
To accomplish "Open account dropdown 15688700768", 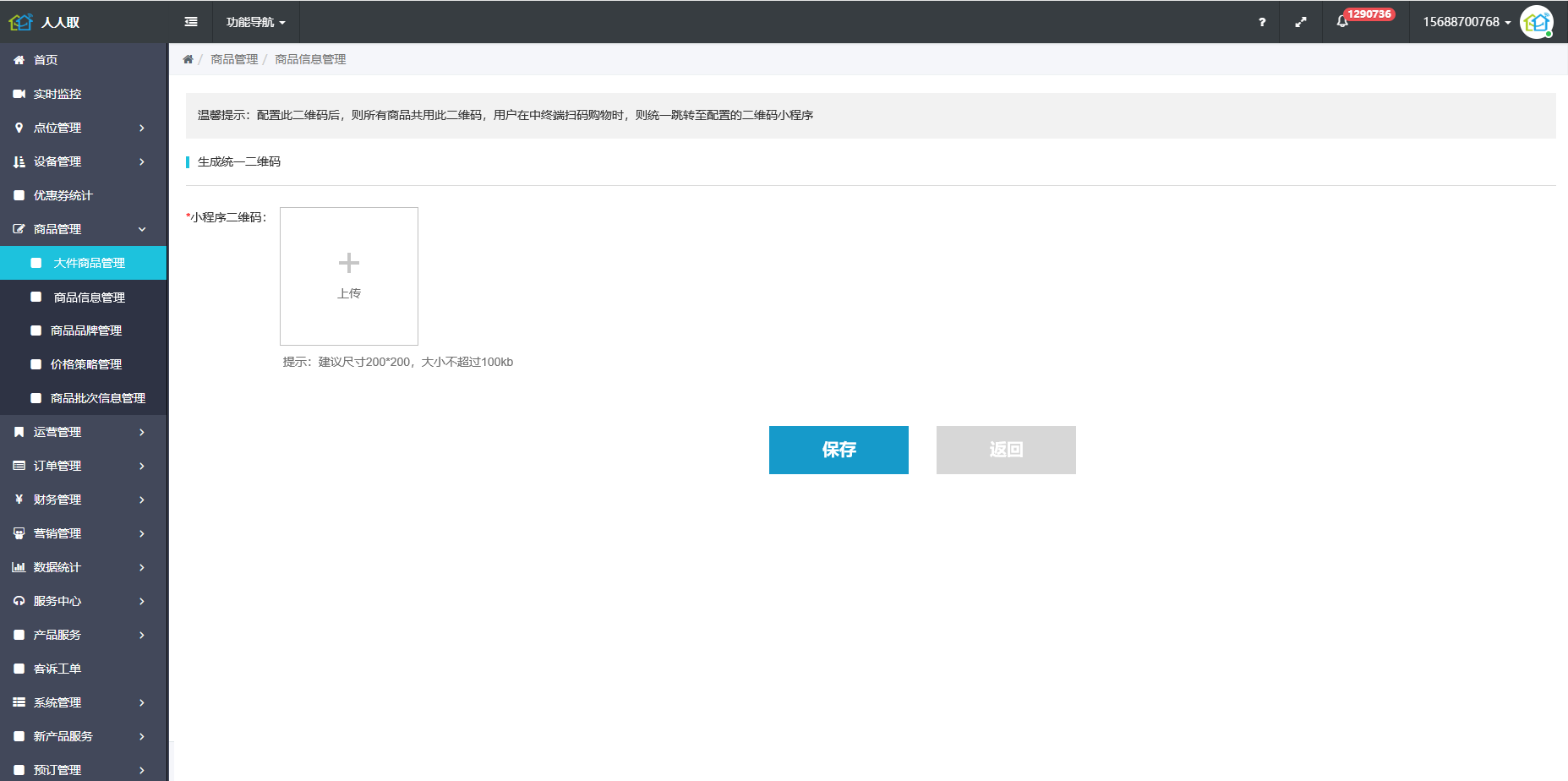I will point(1466,22).
